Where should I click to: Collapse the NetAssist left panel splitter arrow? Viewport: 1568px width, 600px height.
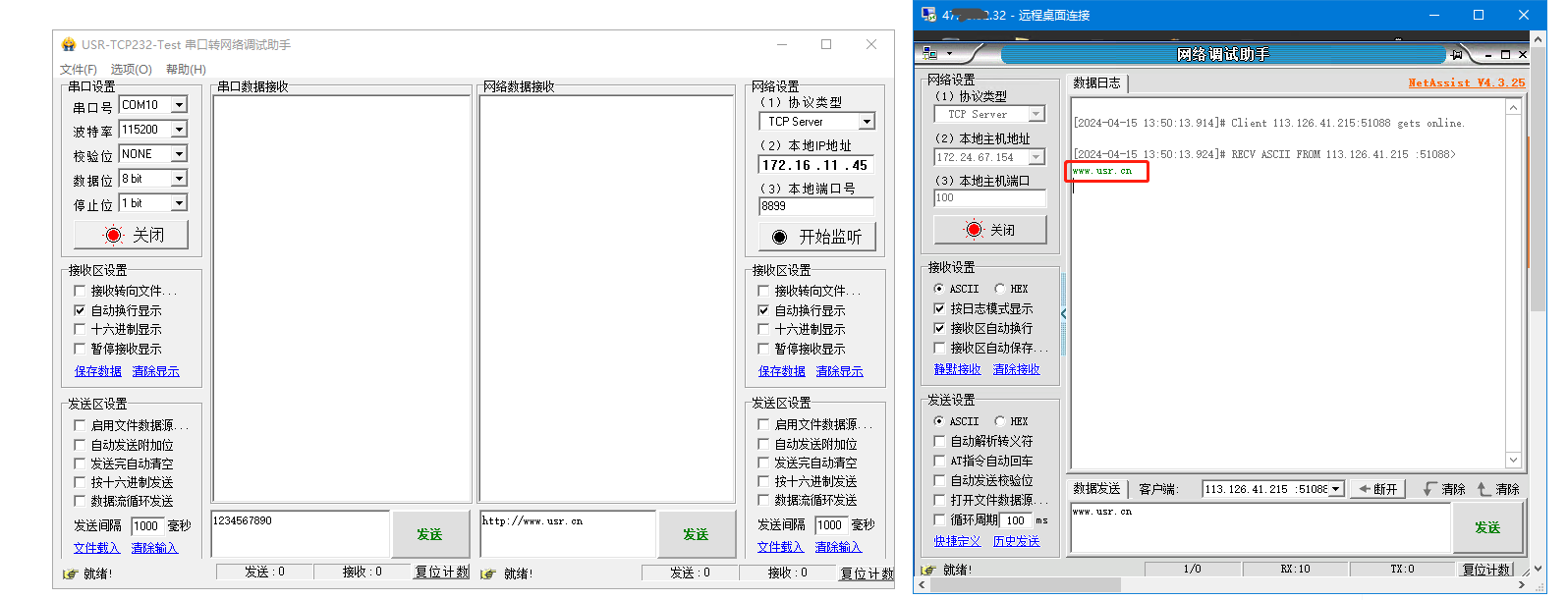pyautogui.click(x=1063, y=314)
